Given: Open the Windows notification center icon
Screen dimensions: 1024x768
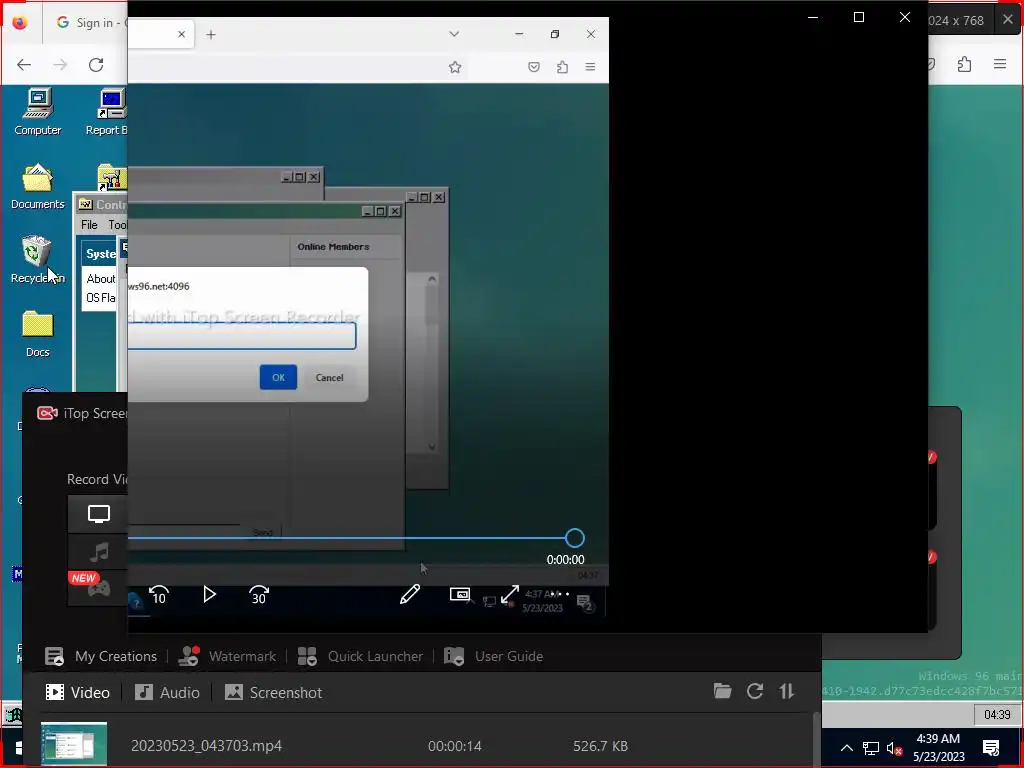Looking at the screenshot, I should [991, 748].
